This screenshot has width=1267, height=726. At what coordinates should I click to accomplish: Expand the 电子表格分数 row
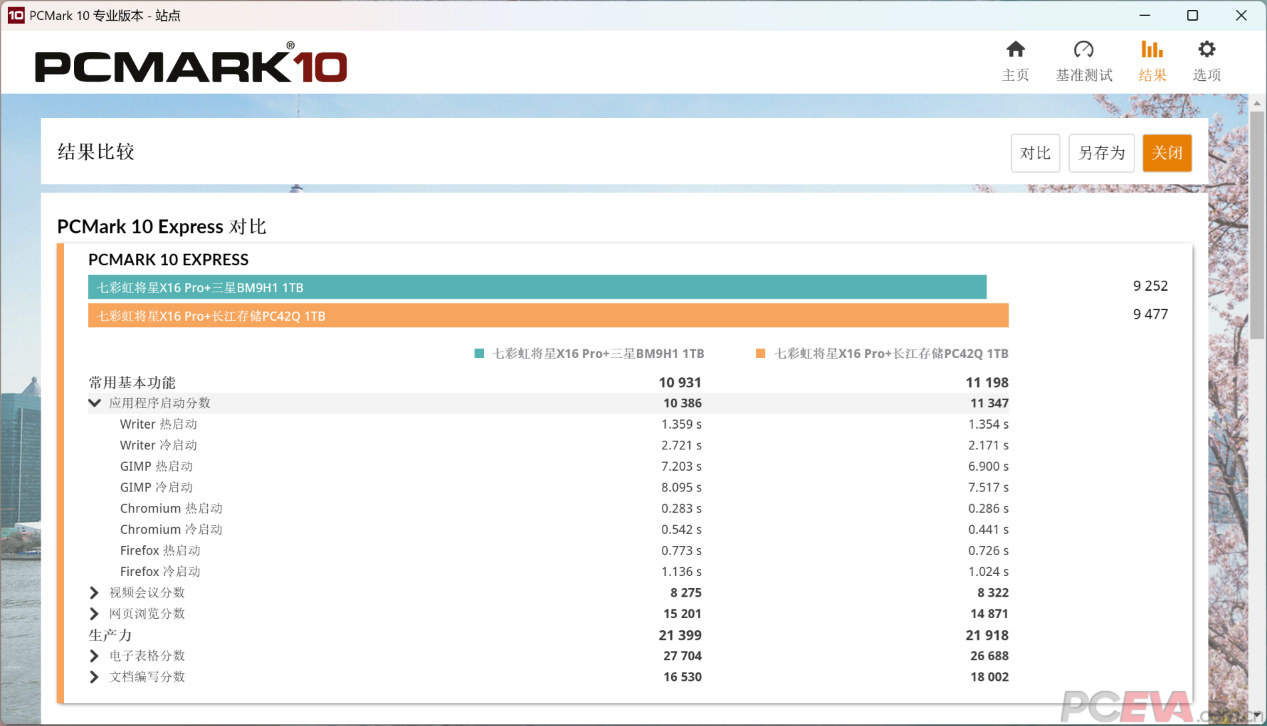click(95, 656)
